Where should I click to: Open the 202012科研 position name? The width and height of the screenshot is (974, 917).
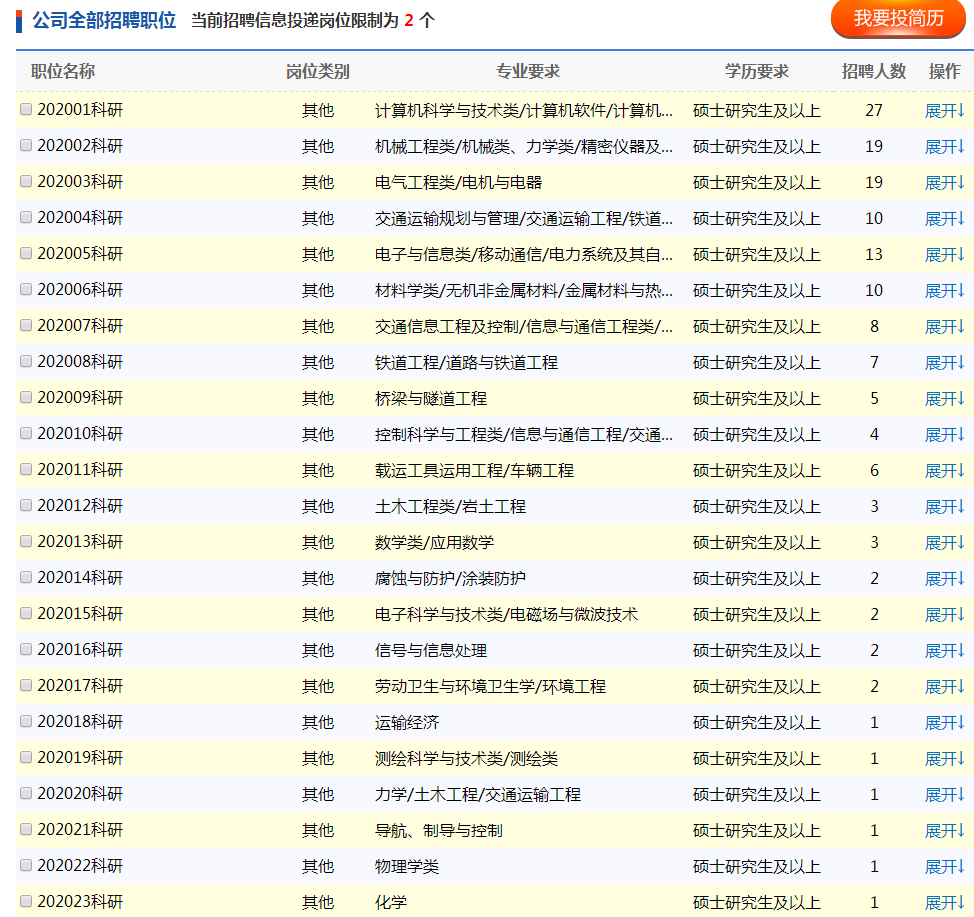pyautogui.click(x=80, y=506)
